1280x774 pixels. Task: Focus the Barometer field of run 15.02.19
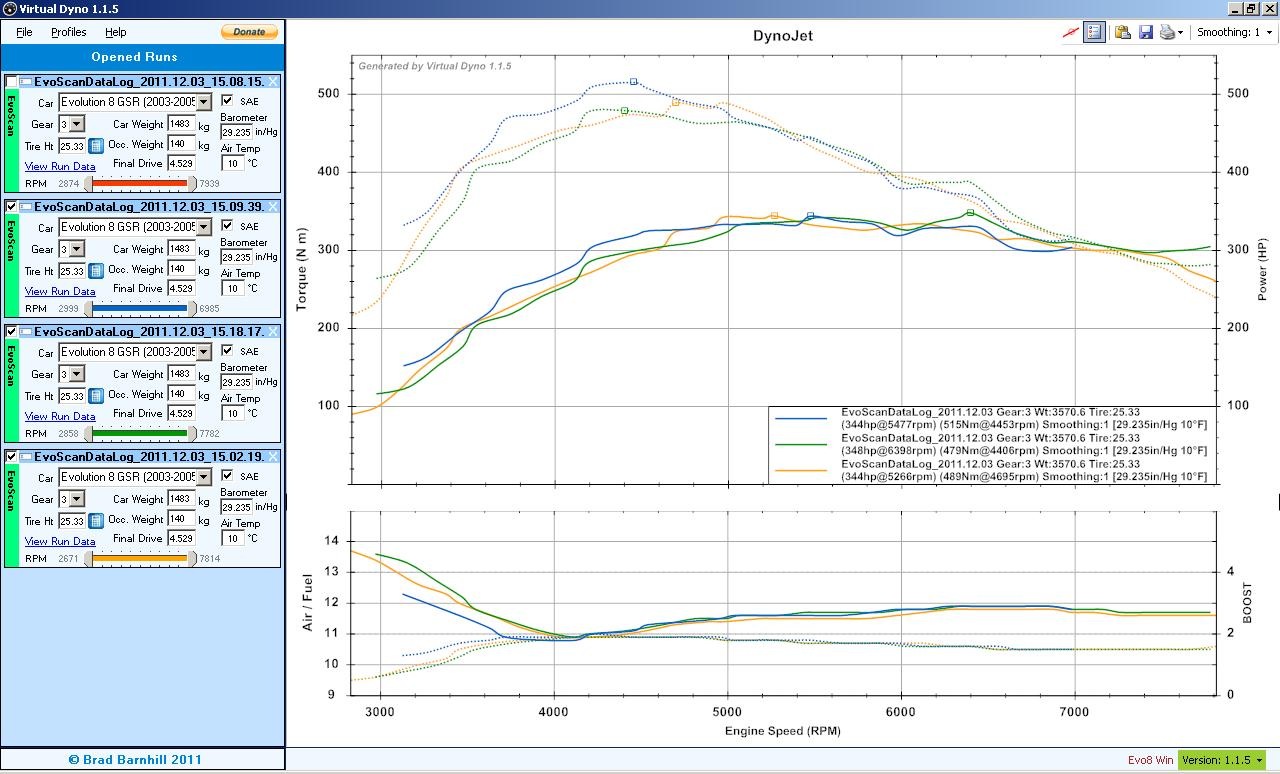click(238, 507)
